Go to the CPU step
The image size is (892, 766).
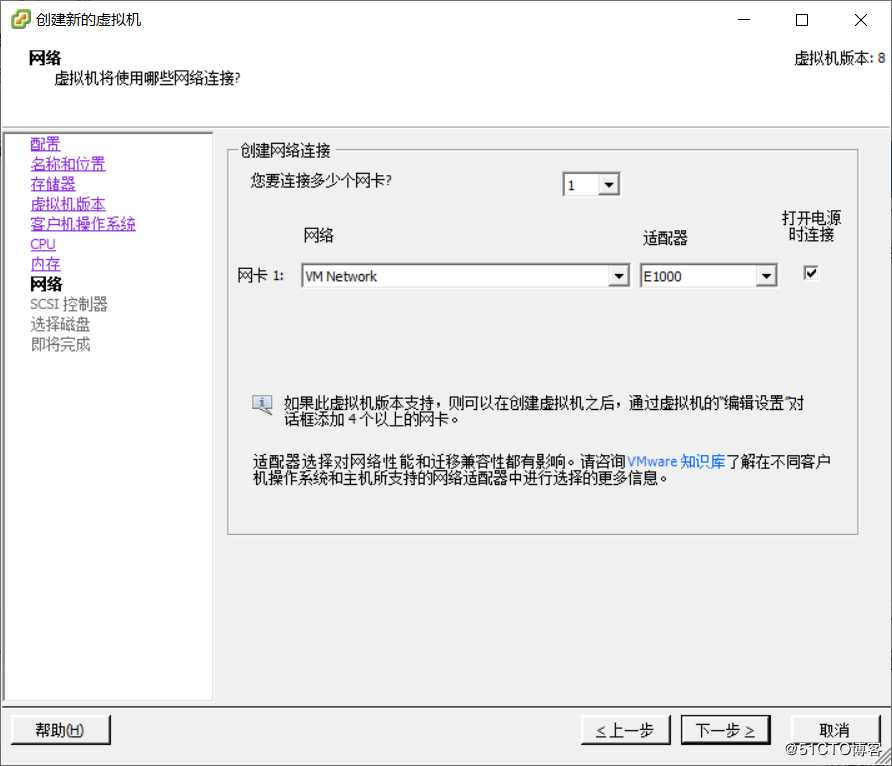[43, 244]
